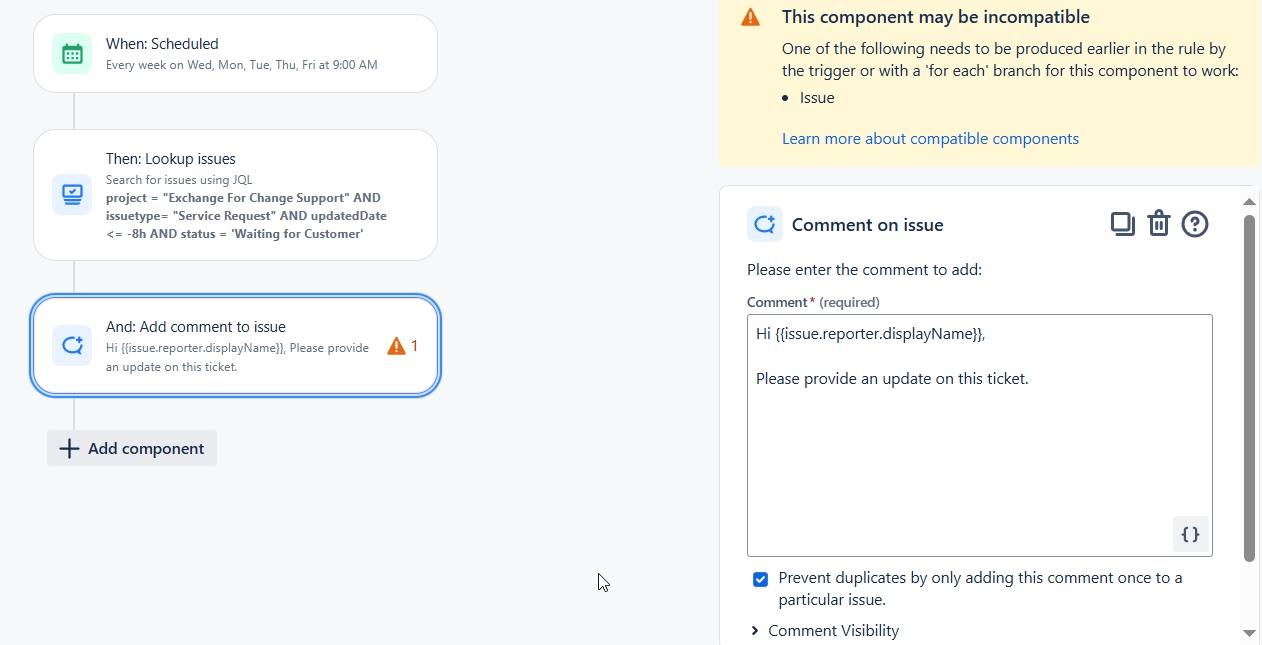Click the Add component button
This screenshot has width=1262, height=645.
coord(131,448)
